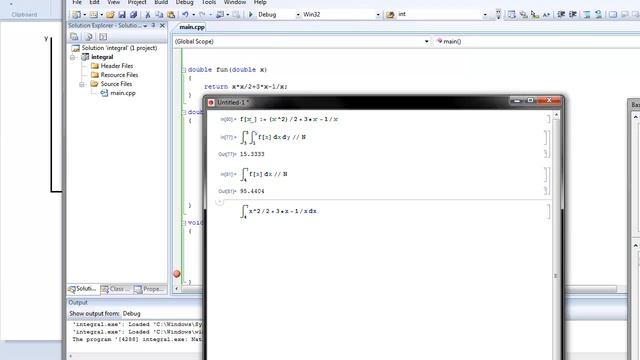640x360 pixels.
Task: Click the Out 95.4404 result in the notebook
Action: tap(252, 191)
